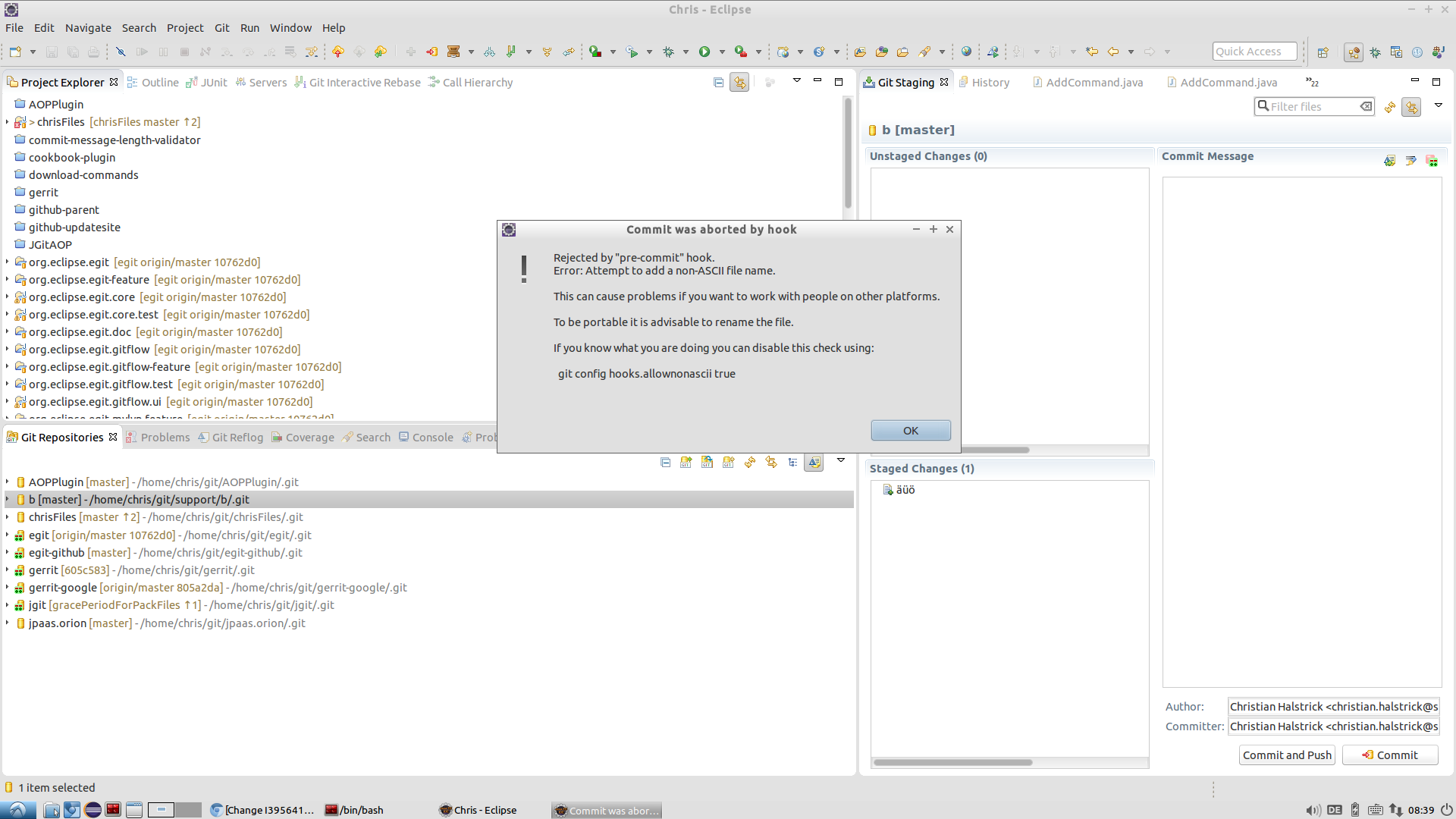Toggle link with selection in Git Staging
Image resolution: width=1456 pixels, height=819 pixels.
[1410, 107]
